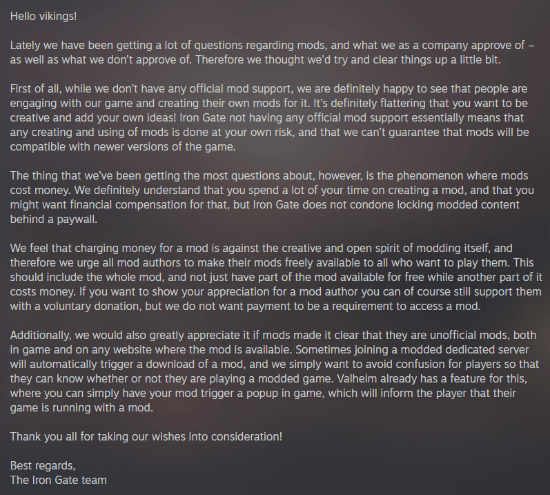Screen dimensions: 550x495
Task: Click the paragraph starting "Lately we have been"
Action: 272,53
